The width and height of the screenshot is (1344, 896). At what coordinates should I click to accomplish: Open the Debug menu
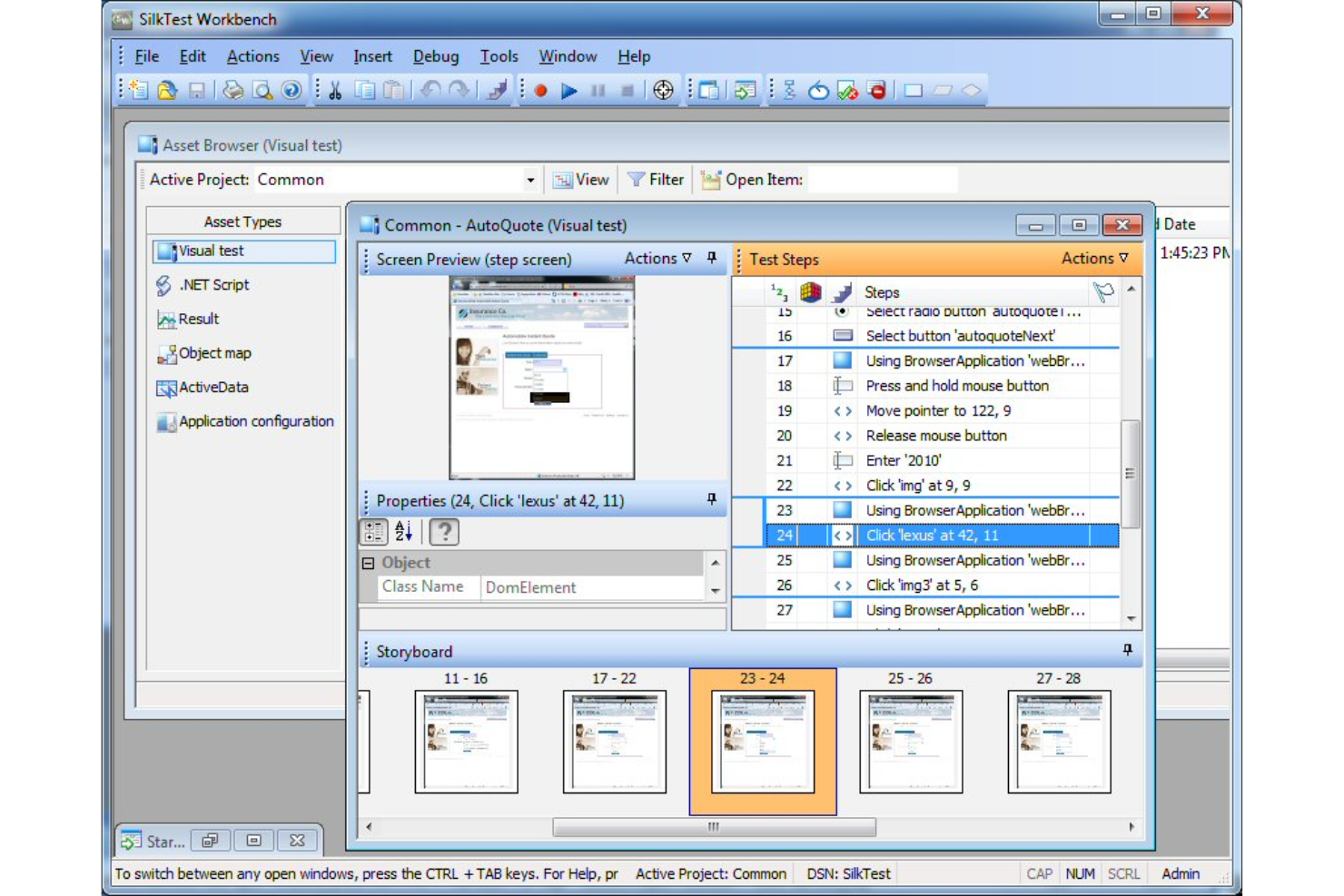tap(436, 55)
